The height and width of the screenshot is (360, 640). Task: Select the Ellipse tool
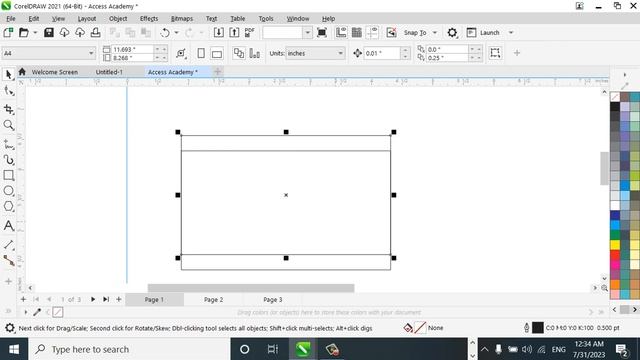coord(9,191)
